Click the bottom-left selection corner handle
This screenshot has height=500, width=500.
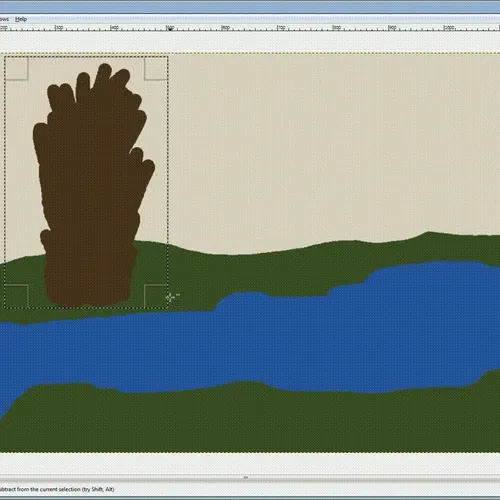pyautogui.click(x=16, y=296)
